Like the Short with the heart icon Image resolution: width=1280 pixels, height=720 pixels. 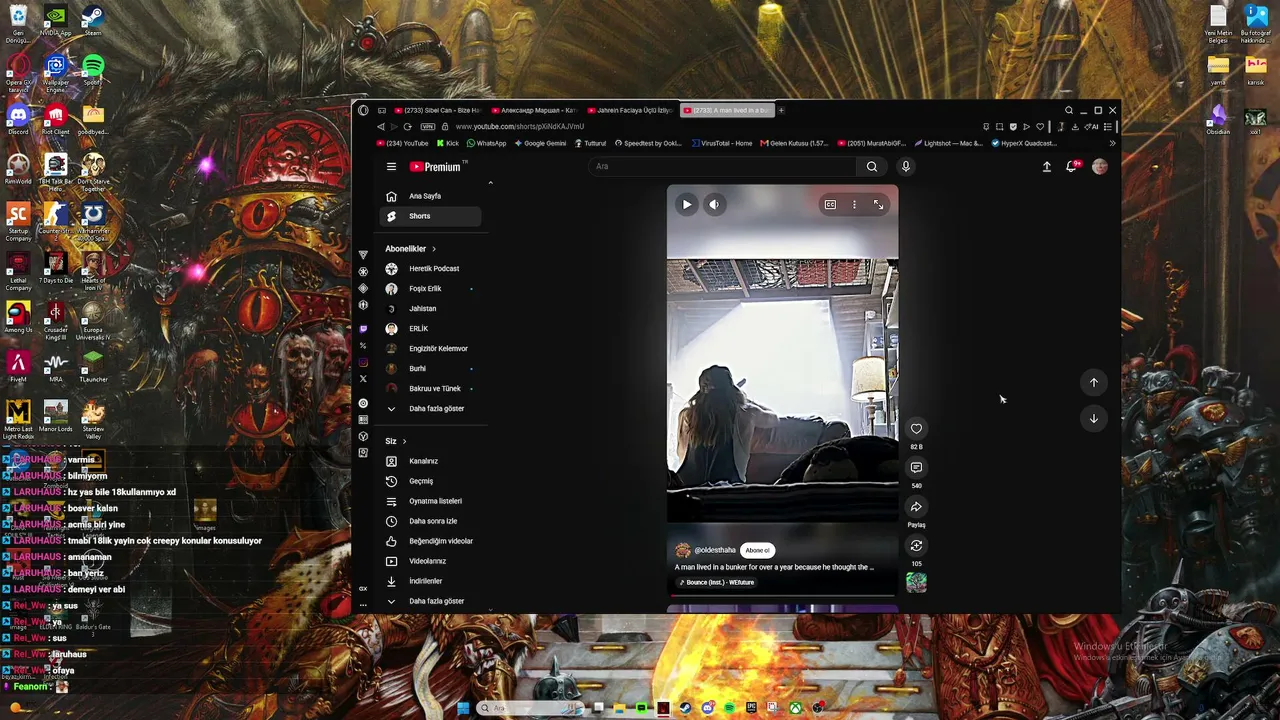coord(916,429)
